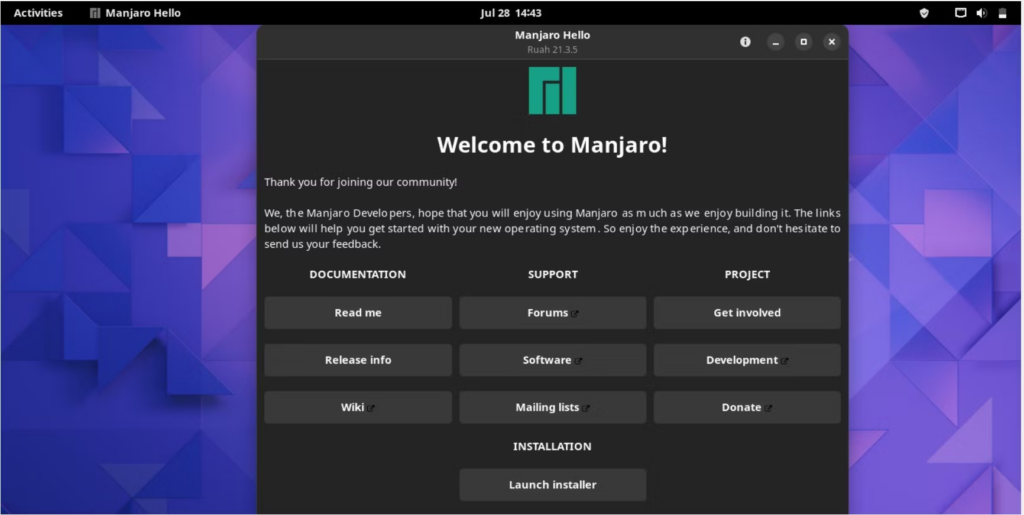Screen dimensions: 1024x515
Task: Click the volume speaker icon in the top bar
Action: point(982,13)
